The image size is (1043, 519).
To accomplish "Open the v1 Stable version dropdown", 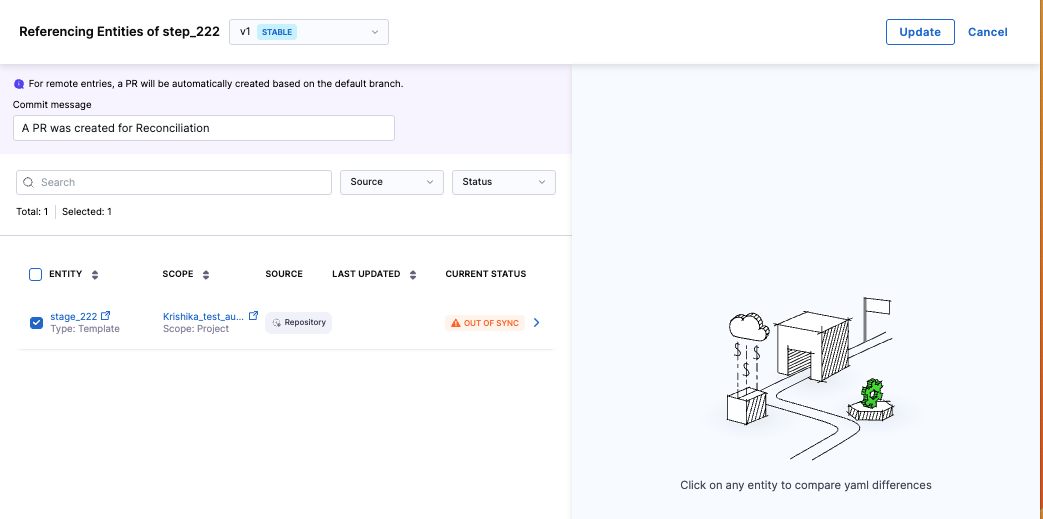I will [x=308, y=32].
